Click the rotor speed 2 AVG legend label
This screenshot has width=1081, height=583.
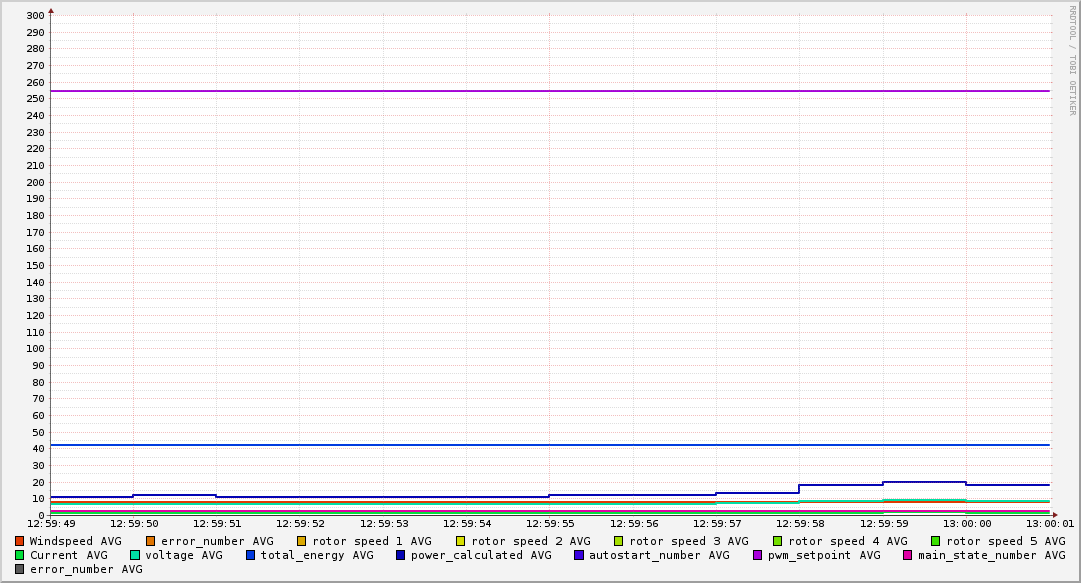(530, 541)
